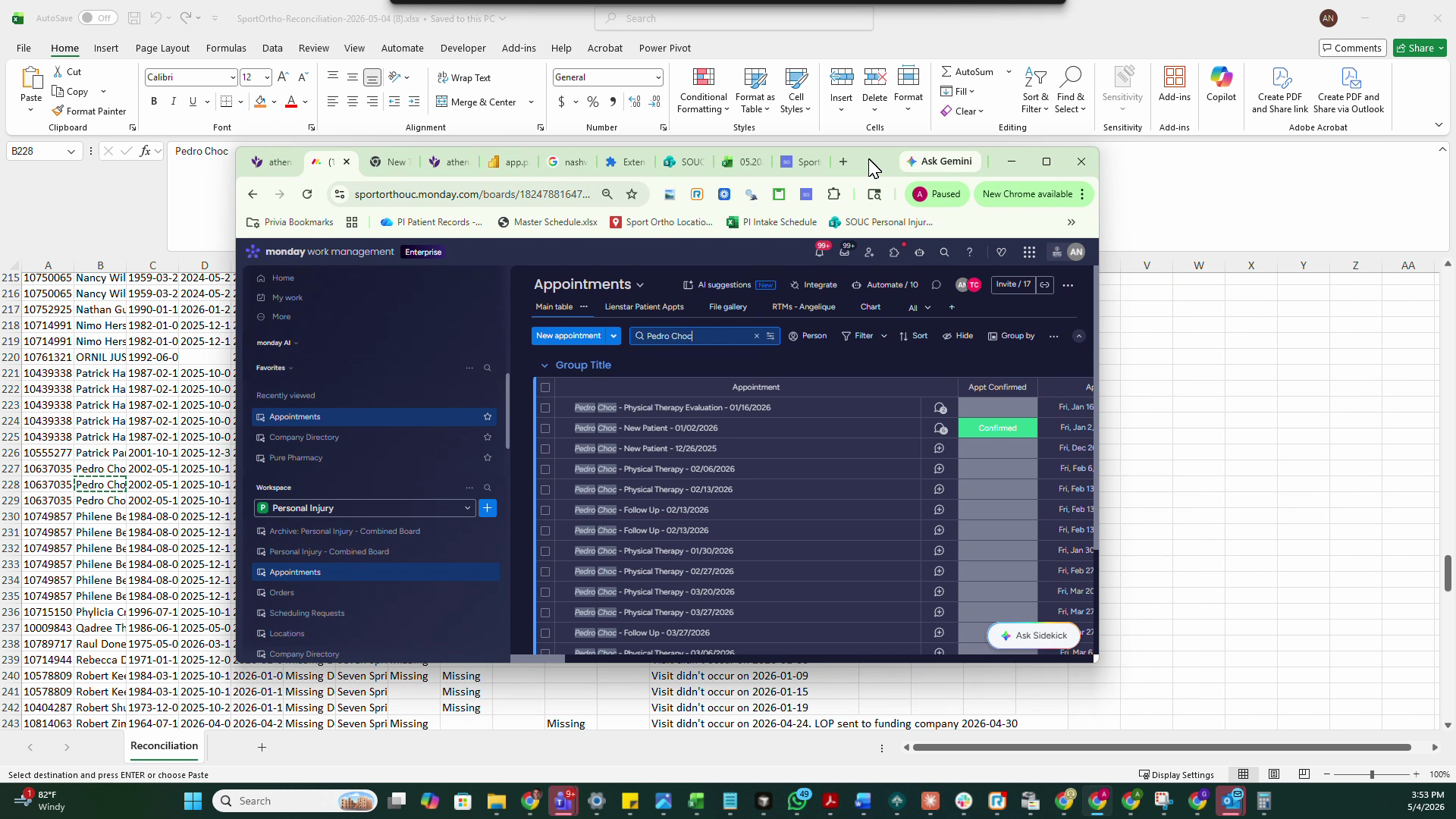This screenshot has height=819, width=1456.
Task: Check Physical Therapy 03/20/2026 row checkbox
Action: [544, 592]
